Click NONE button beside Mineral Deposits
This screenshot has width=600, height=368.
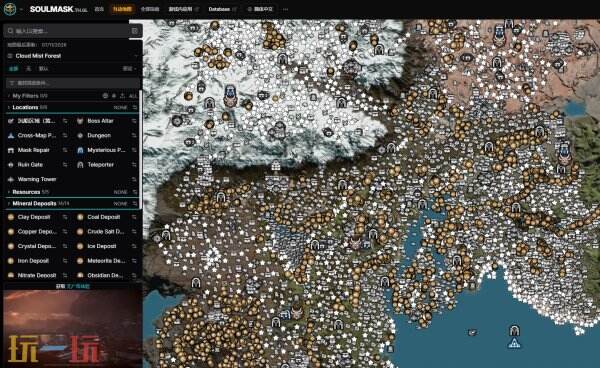(x=121, y=204)
